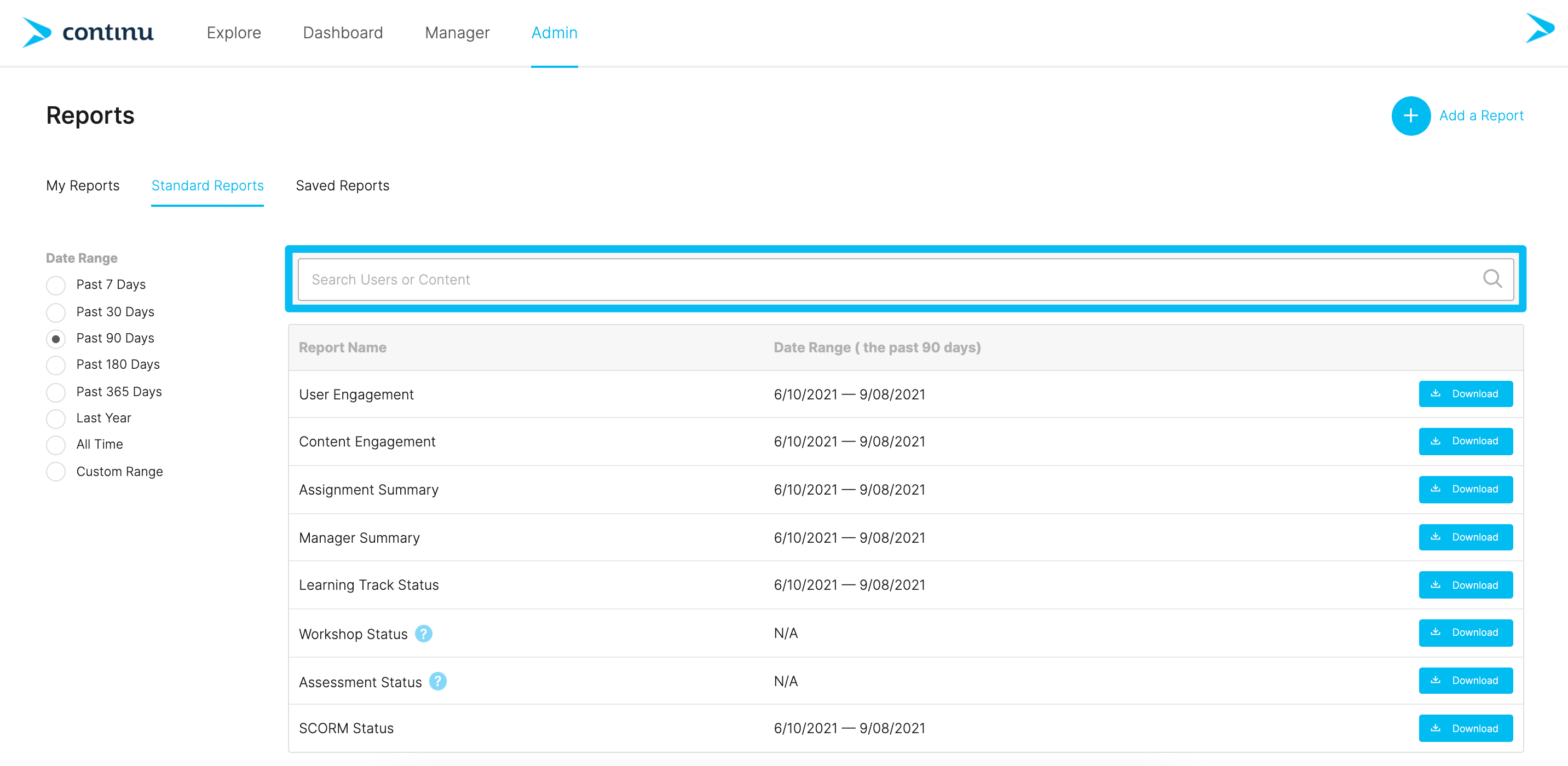Click the Add a Report link
Screen dimensions: 1568x766
click(x=1481, y=115)
